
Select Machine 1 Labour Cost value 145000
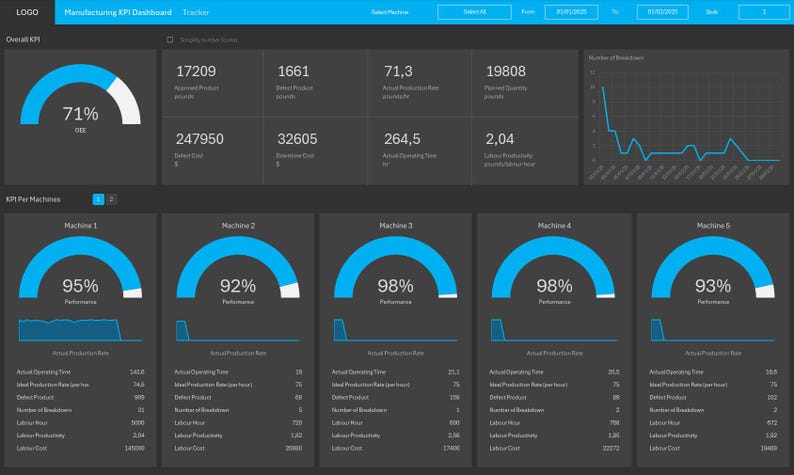coord(134,448)
